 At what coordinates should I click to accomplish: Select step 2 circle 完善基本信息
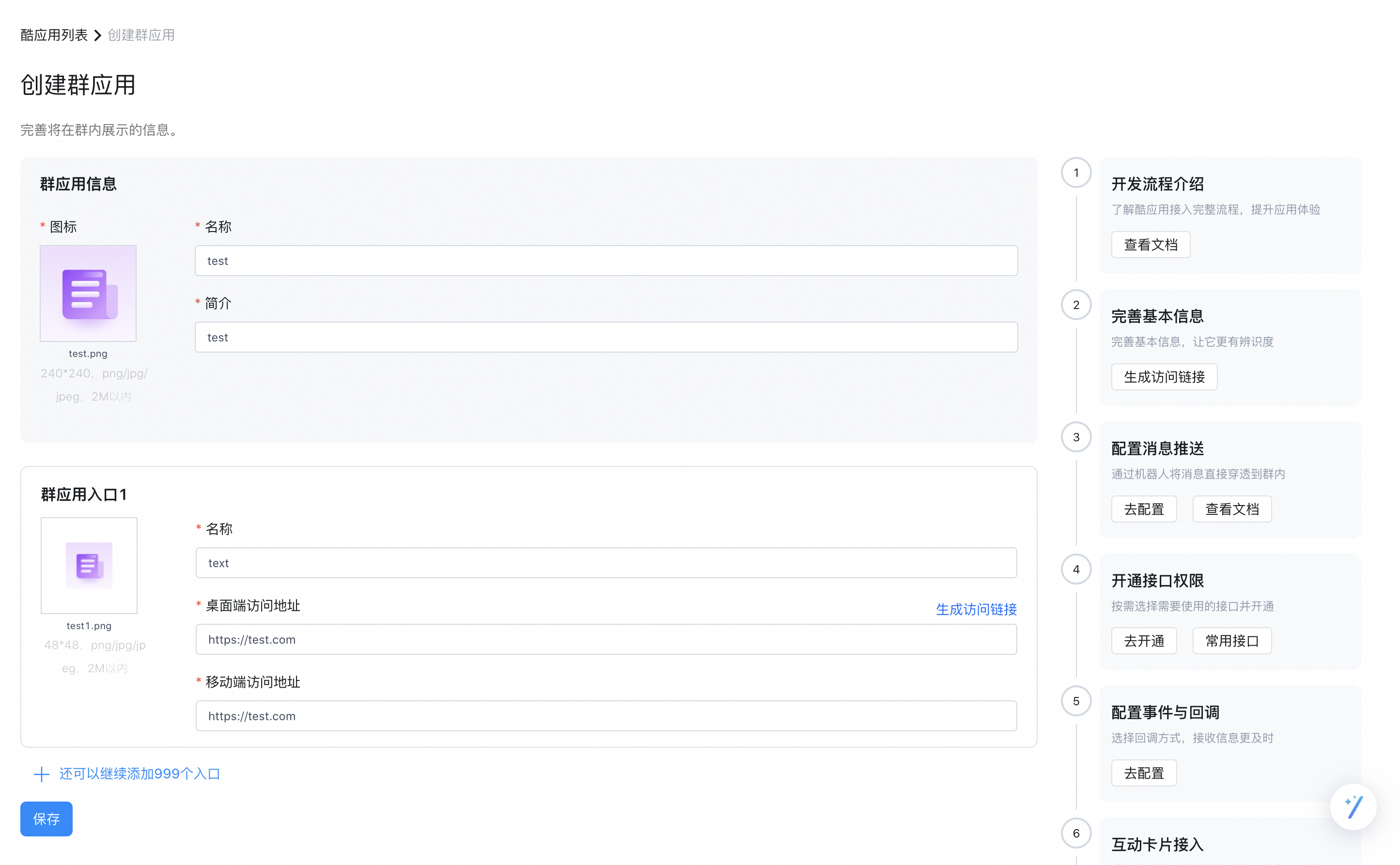(1076, 305)
